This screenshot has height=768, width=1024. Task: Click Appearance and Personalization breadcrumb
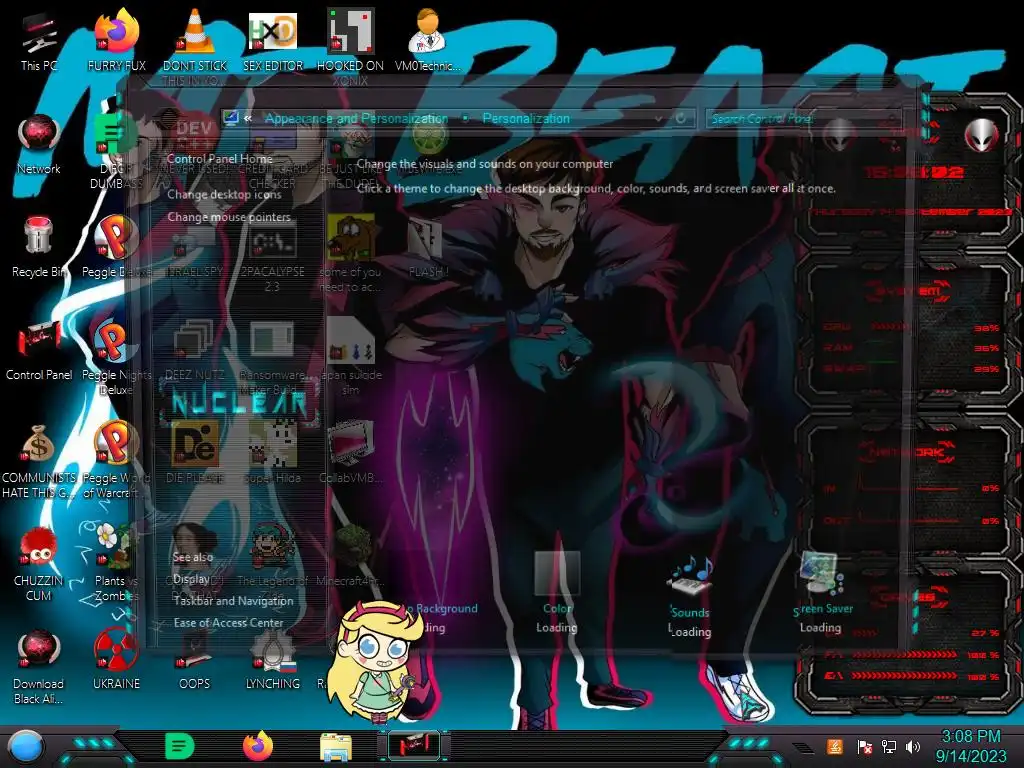(356, 118)
